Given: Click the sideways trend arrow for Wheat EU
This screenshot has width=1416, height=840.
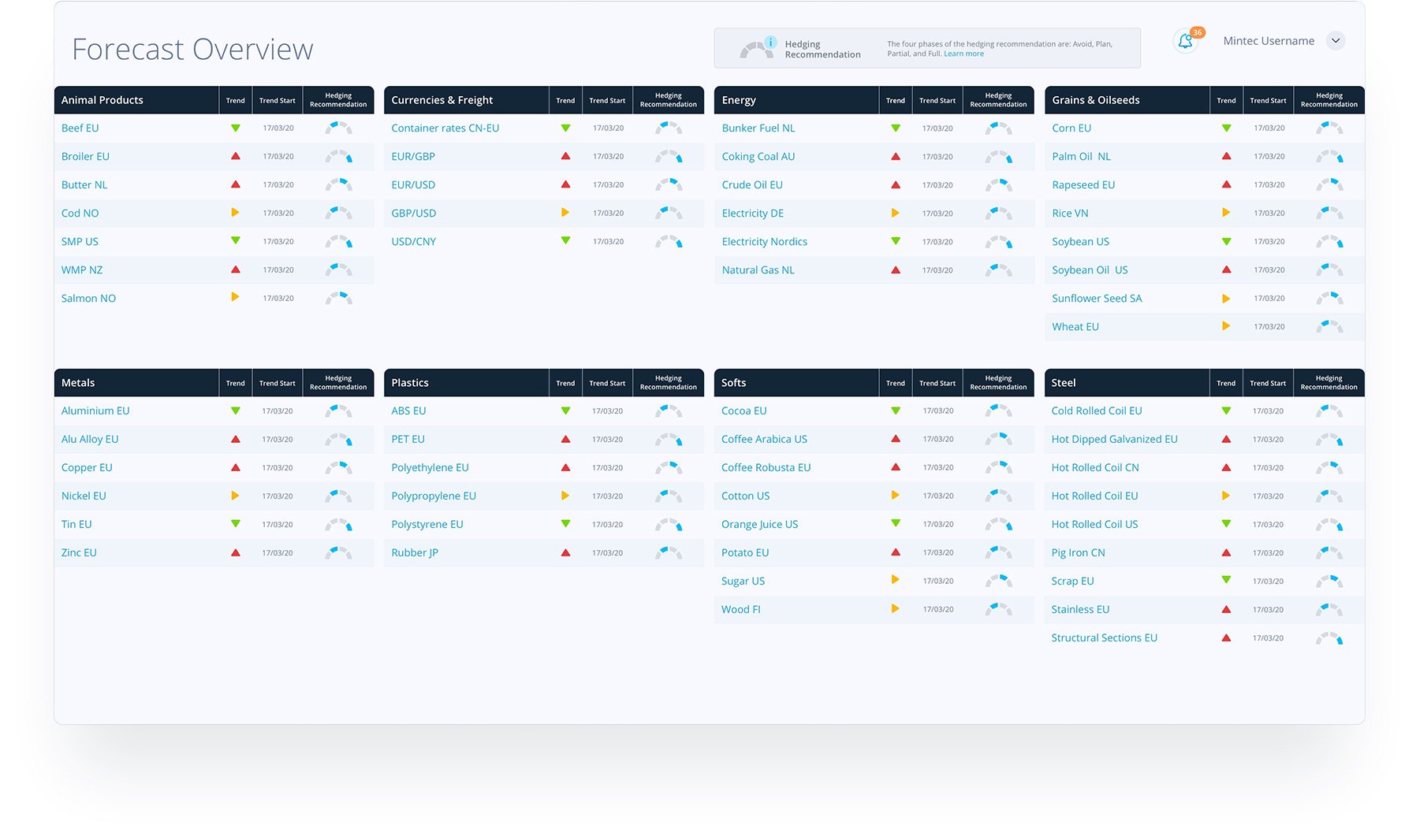Looking at the screenshot, I should tap(1225, 326).
